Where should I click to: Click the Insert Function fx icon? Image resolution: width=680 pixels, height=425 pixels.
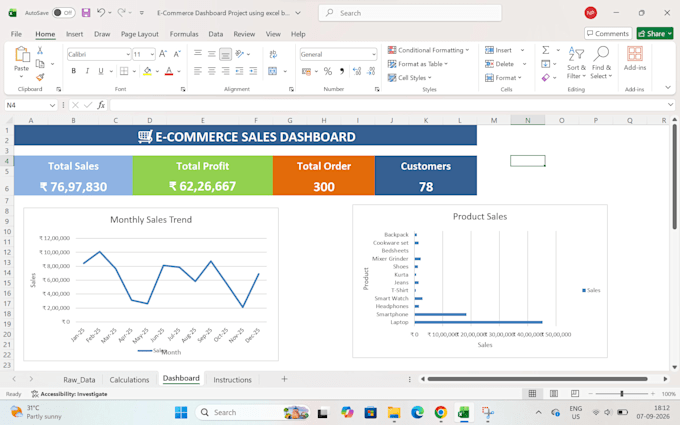click(101, 105)
